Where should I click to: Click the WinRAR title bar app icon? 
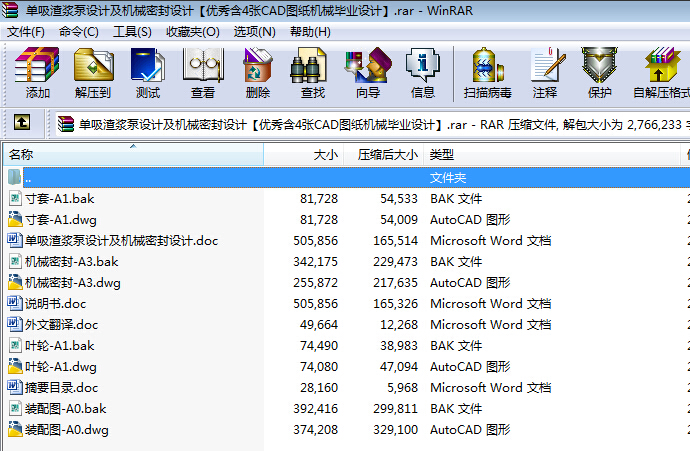(x=10, y=10)
